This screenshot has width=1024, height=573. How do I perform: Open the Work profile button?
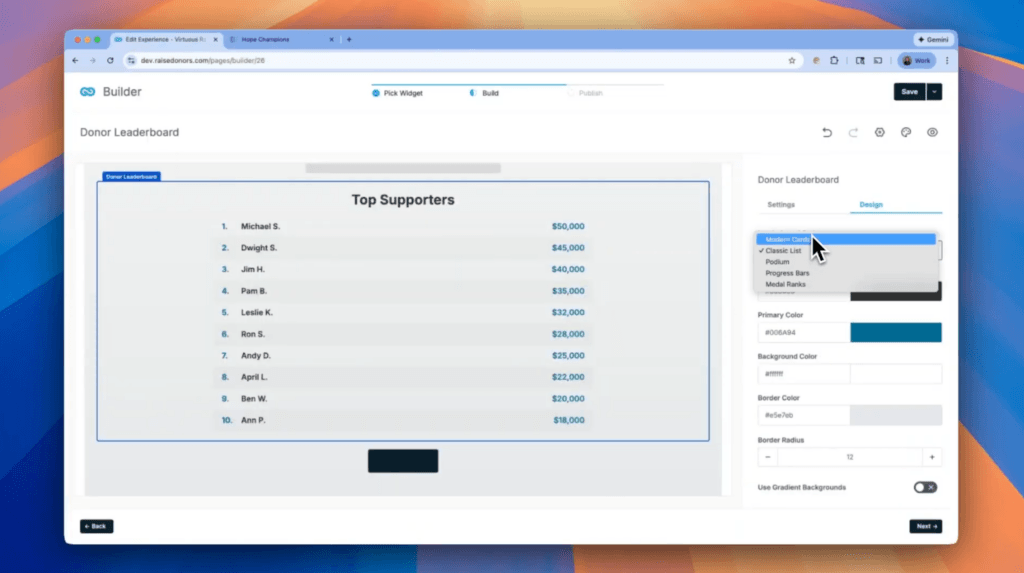point(916,60)
